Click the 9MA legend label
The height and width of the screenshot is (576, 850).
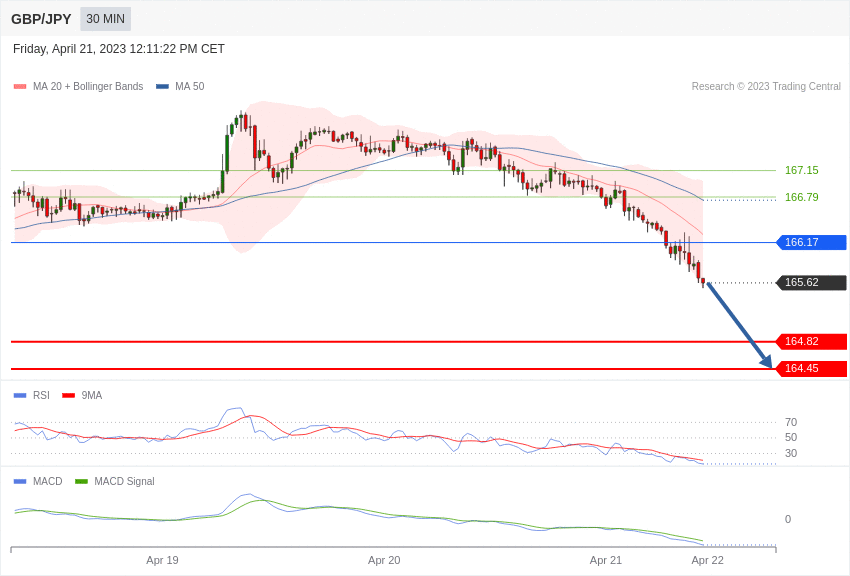pos(92,396)
